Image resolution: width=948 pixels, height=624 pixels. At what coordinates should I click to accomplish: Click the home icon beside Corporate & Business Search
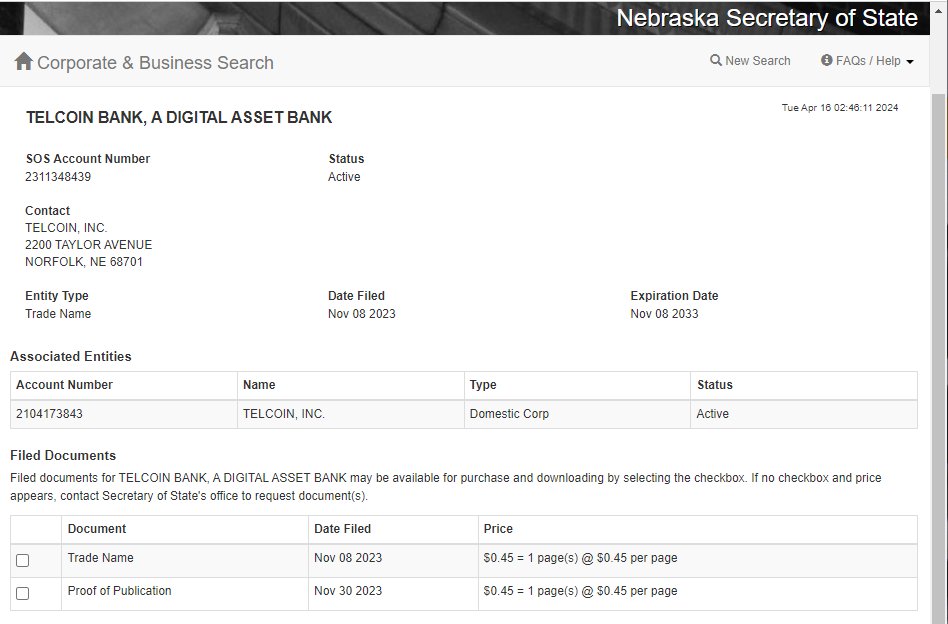coord(24,61)
